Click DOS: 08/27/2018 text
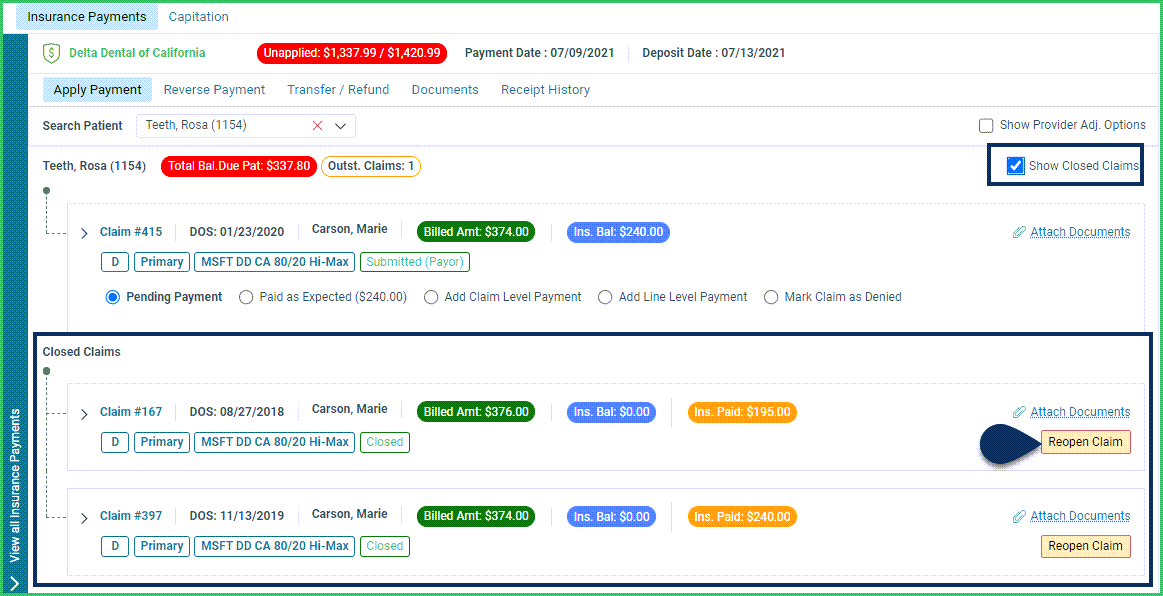This screenshot has height=596, width=1163. (237, 411)
